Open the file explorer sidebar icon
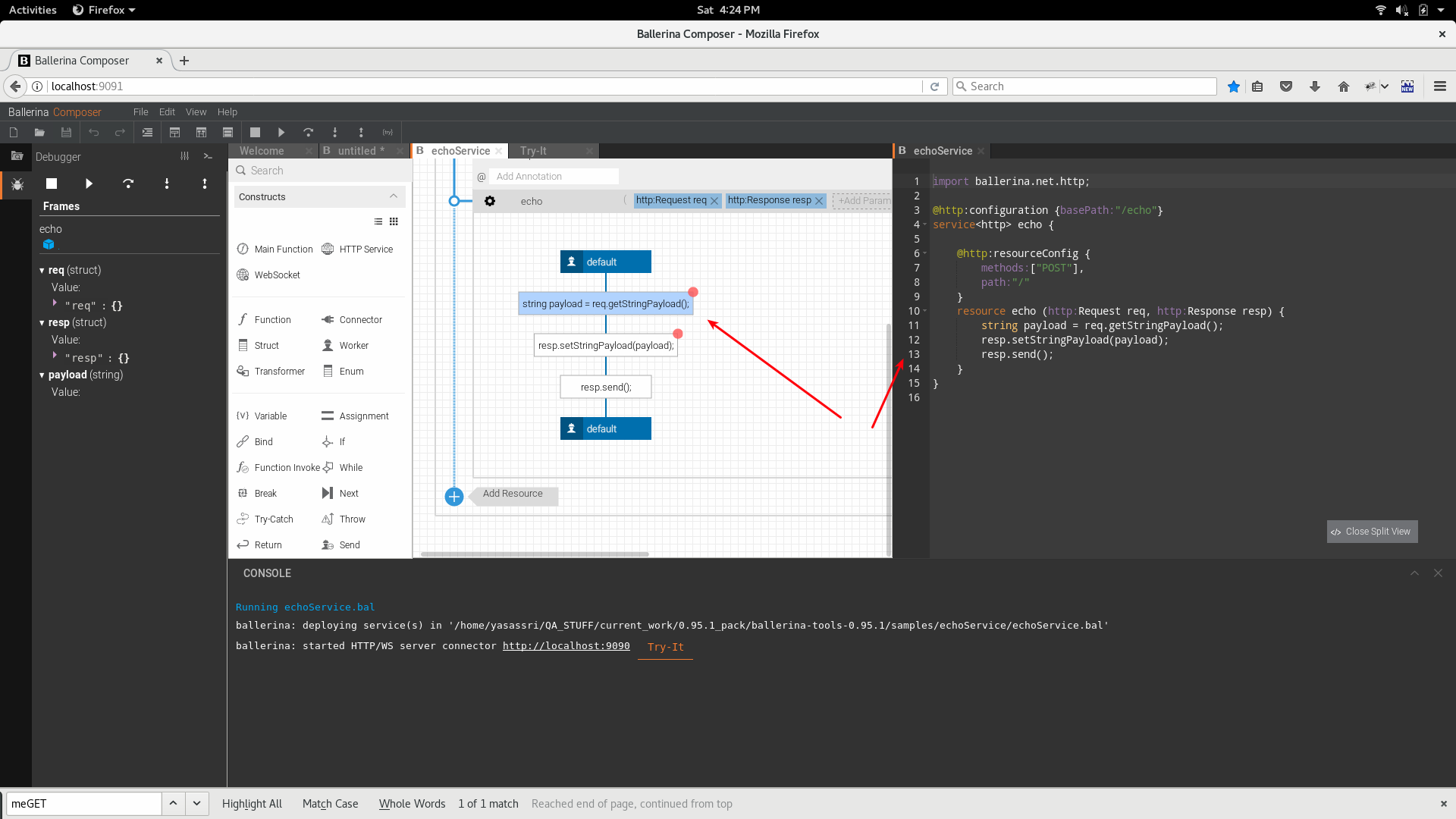Image resolution: width=1456 pixels, height=819 pixels. tap(17, 156)
